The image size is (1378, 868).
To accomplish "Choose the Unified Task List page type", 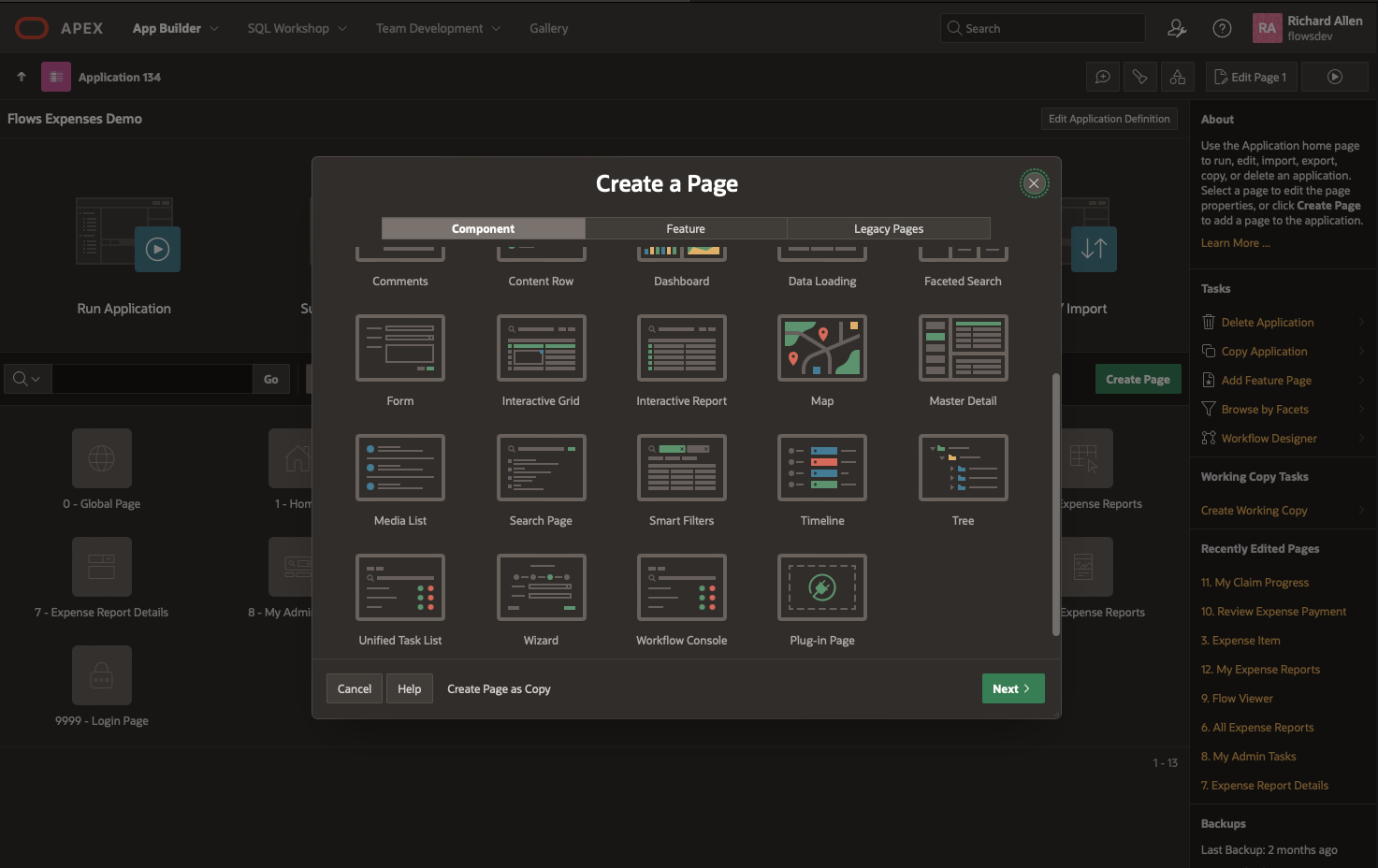I will tap(400, 587).
